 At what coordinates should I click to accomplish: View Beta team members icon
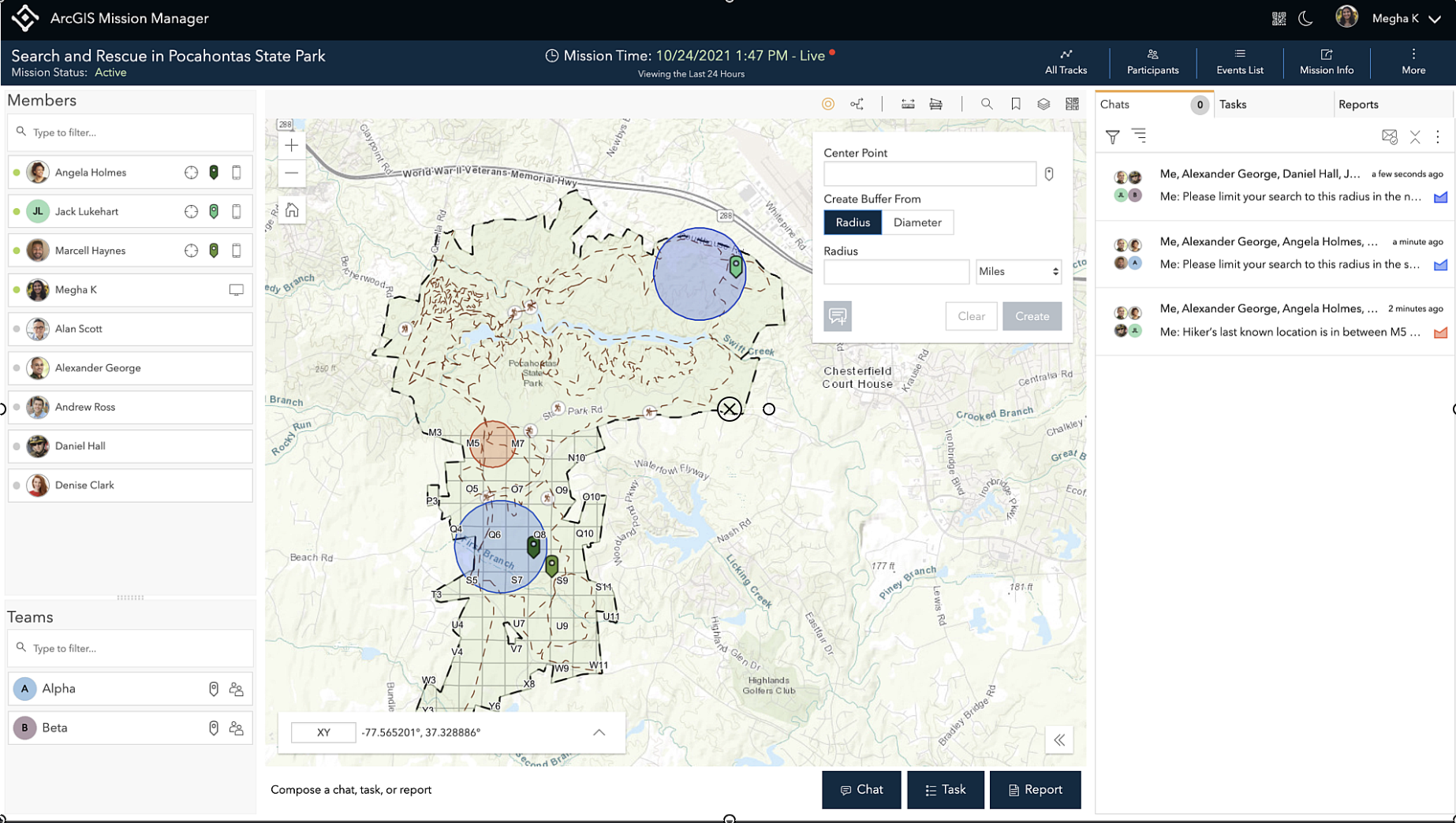[236, 728]
